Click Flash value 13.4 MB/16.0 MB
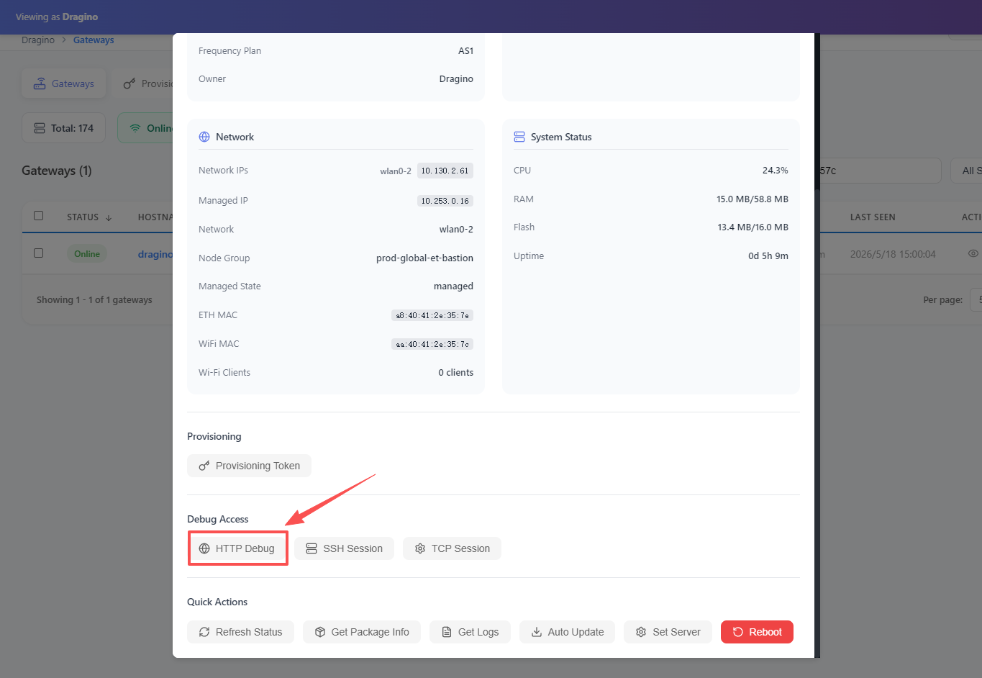This screenshot has width=982, height=678. click(753, 227)
